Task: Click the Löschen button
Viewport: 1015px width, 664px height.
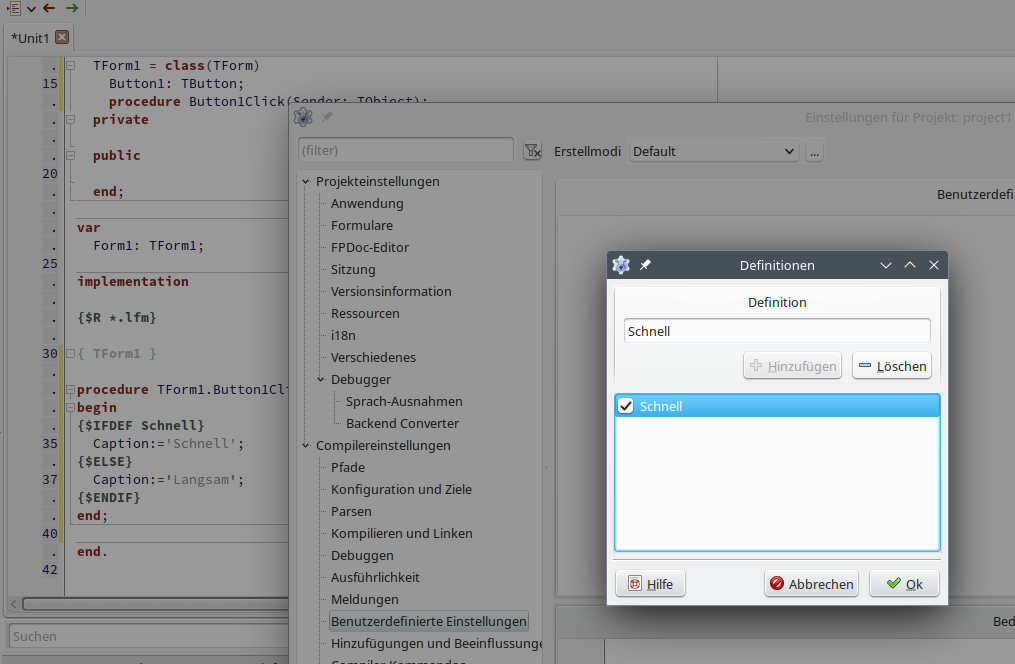Action: tap(891, 366)
